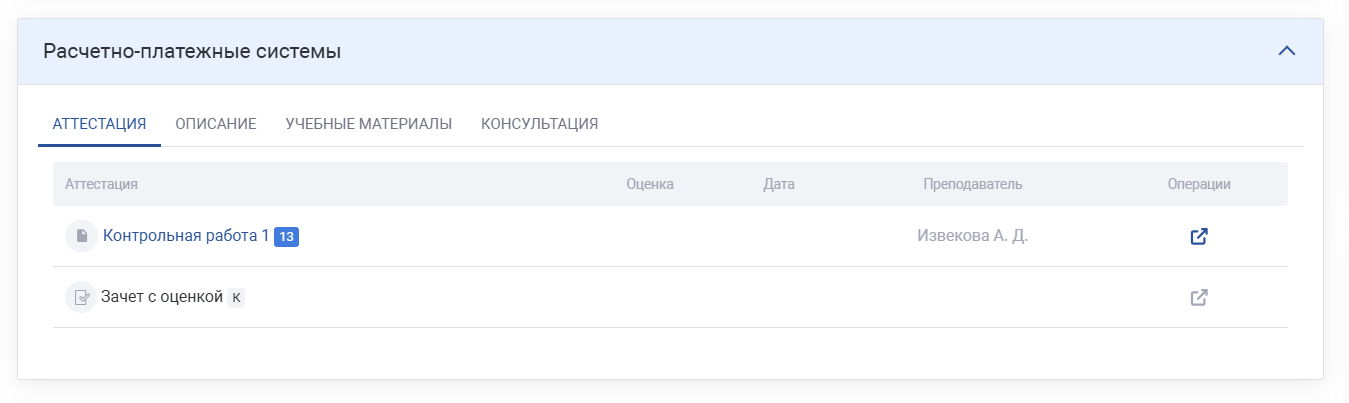Screen dimensions: 1349x403
Task: Click the Расчетно-платежные системы header title
Action: tap(192, 51)
